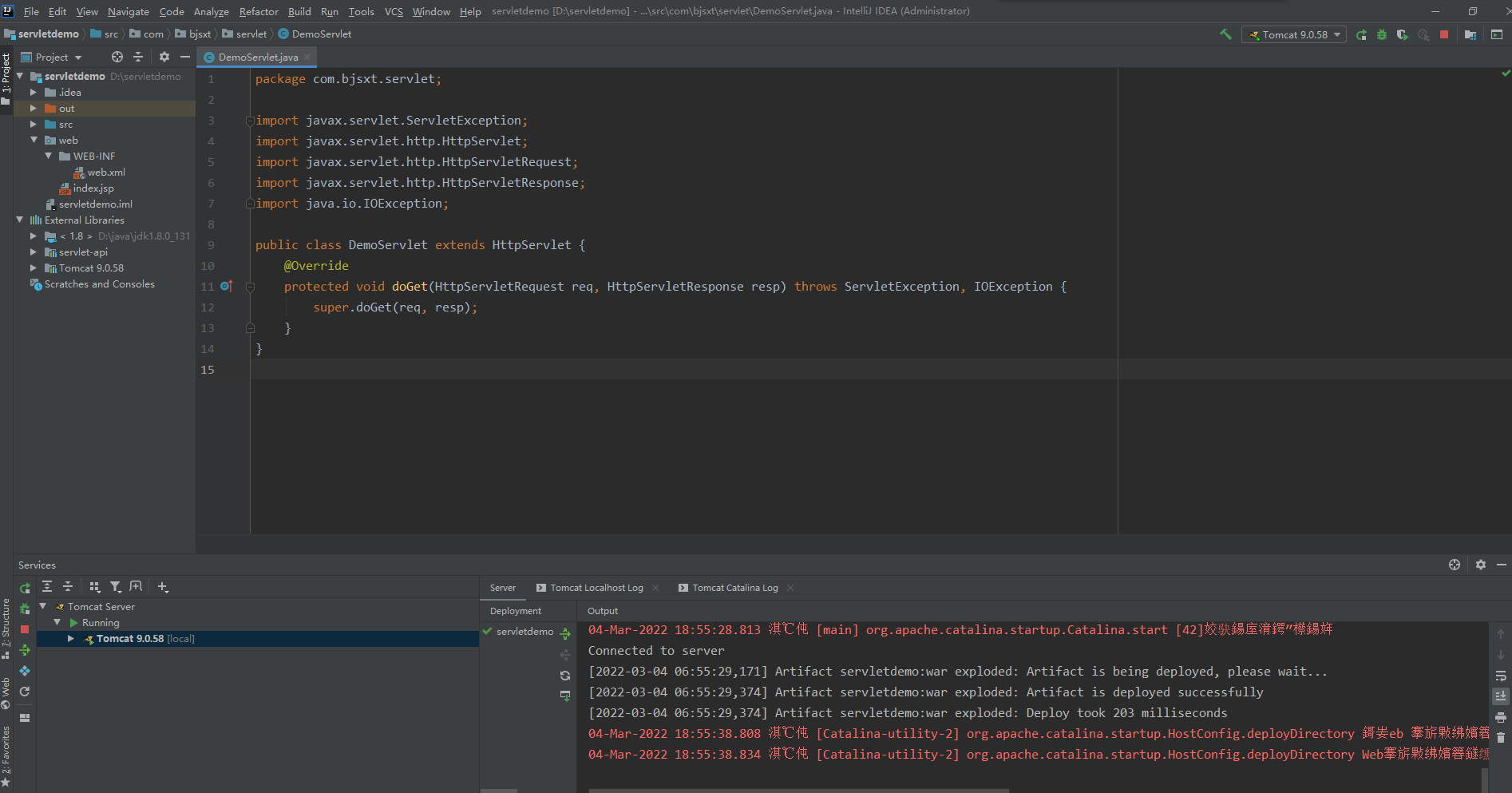Expand Tomcat 9.0.58 [local] in Services tree
This screenshot has height=793, width=1512.
click(71, 638)
